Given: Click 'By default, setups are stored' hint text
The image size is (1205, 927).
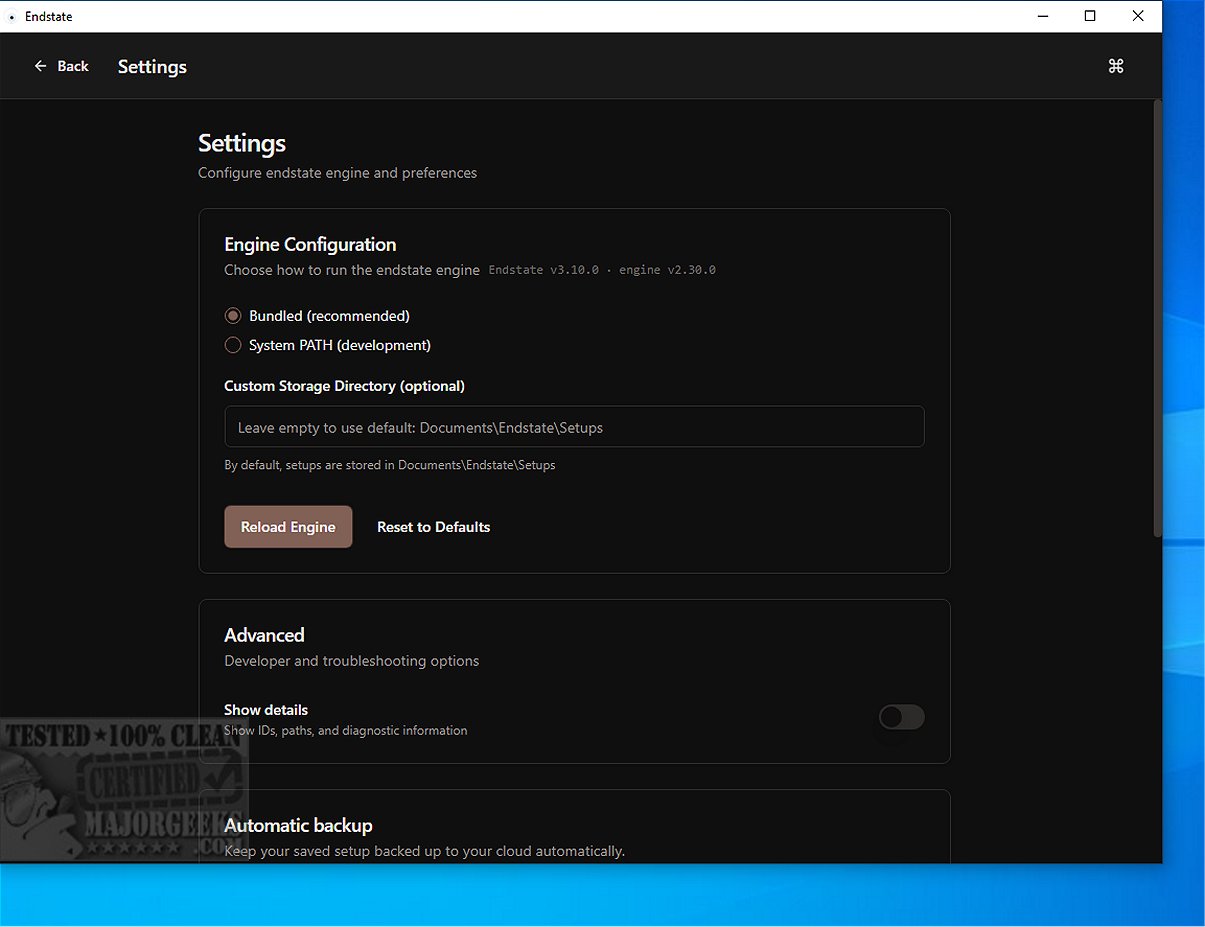Looking at the screenshot, I should click(389, 465).
